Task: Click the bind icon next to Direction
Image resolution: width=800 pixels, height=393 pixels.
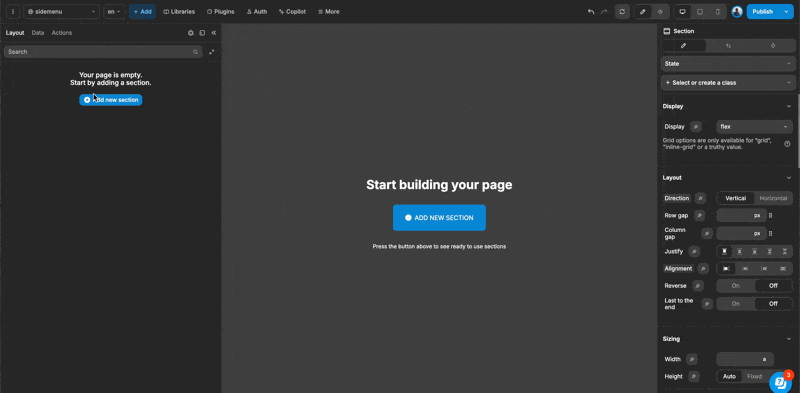Action: pos(701,198)
